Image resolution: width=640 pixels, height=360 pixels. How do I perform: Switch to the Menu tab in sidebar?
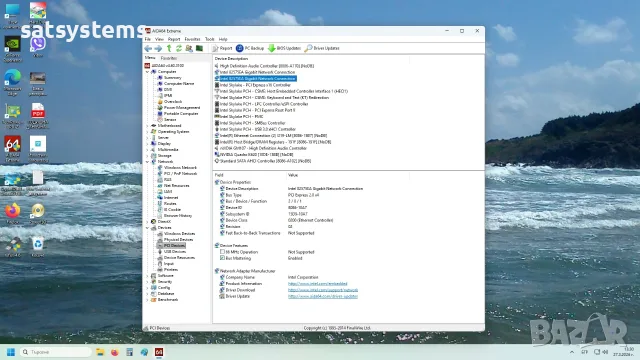coord(150,58)
